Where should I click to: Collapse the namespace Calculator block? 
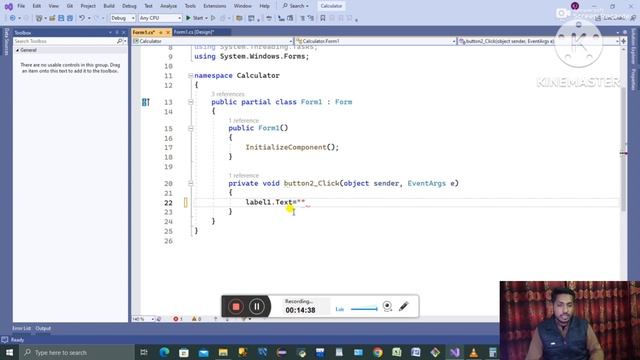pyautogui.click(x=190, y=76)
